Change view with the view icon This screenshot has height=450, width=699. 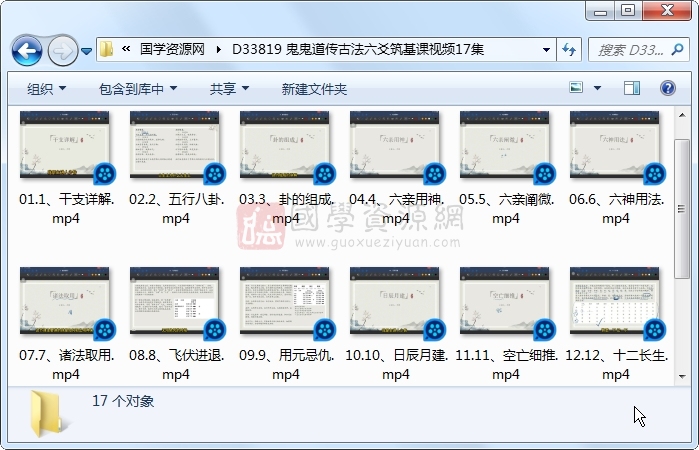click(x=576, y=87)
